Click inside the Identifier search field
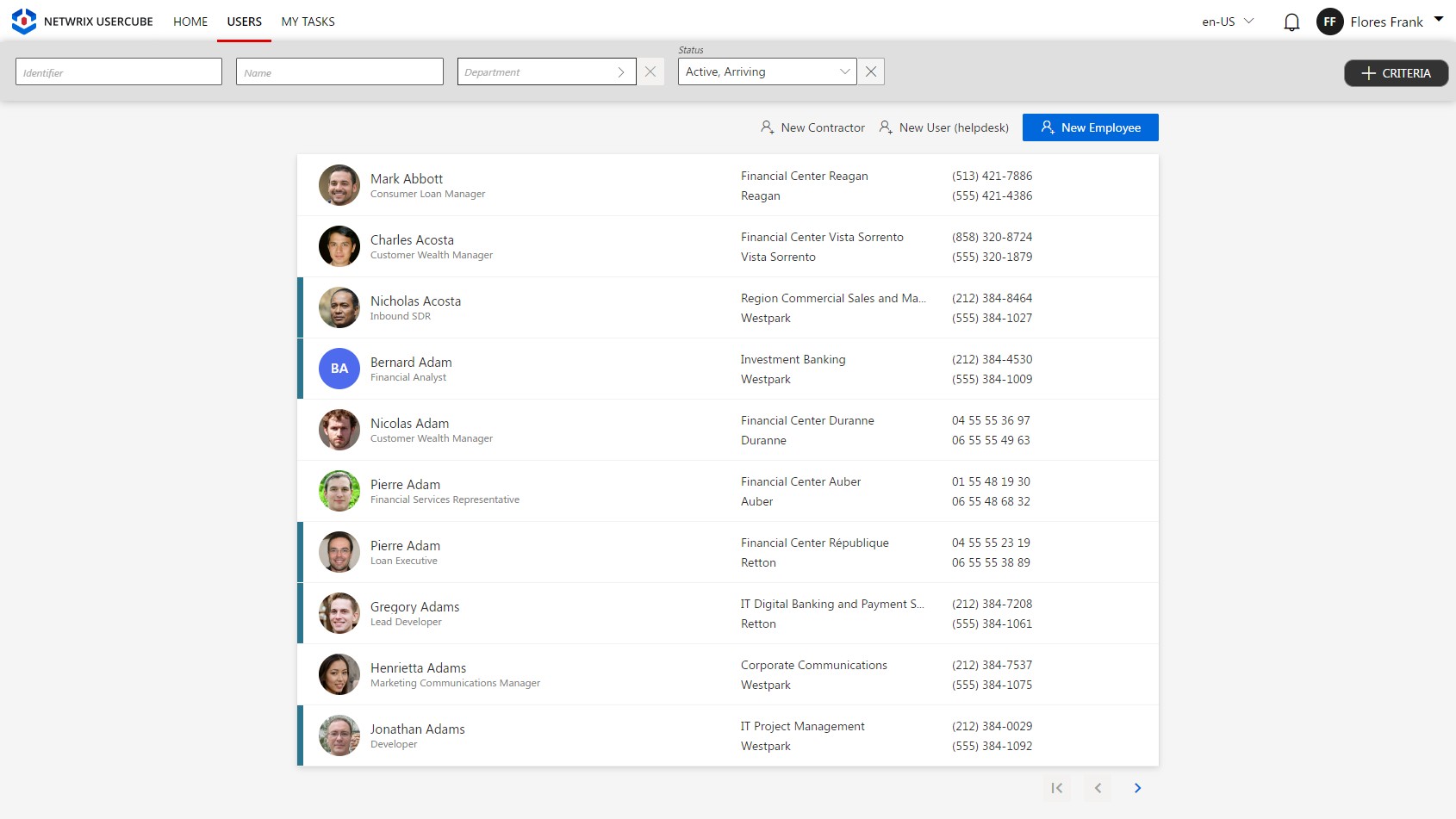The image size is (1456, 819). coord(118,71)
